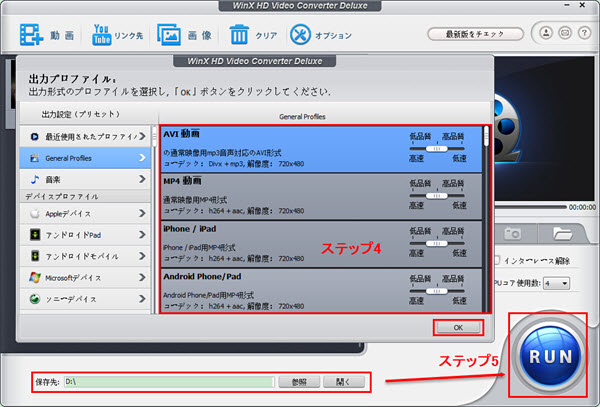The width and height of the screenshot is (600, 407).
Task: Select the Android Phone/Pad profile title
Action: (x=202, y=276)
